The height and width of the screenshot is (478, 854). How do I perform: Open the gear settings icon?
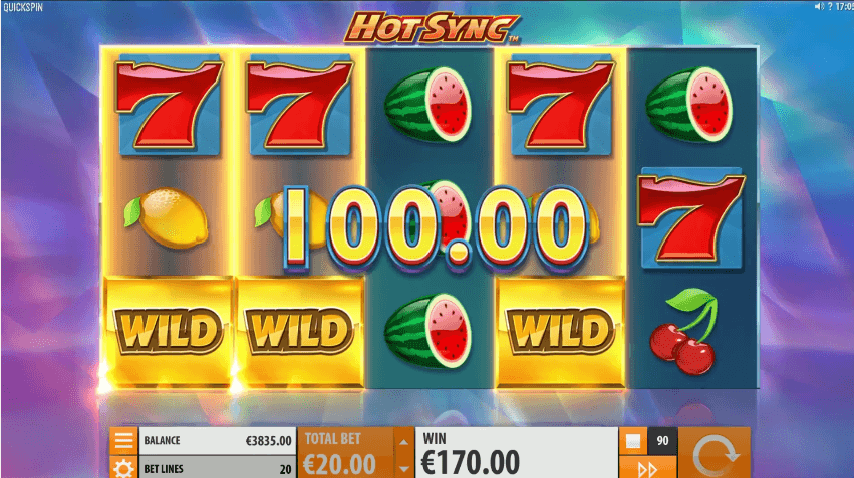click(123, 468)
